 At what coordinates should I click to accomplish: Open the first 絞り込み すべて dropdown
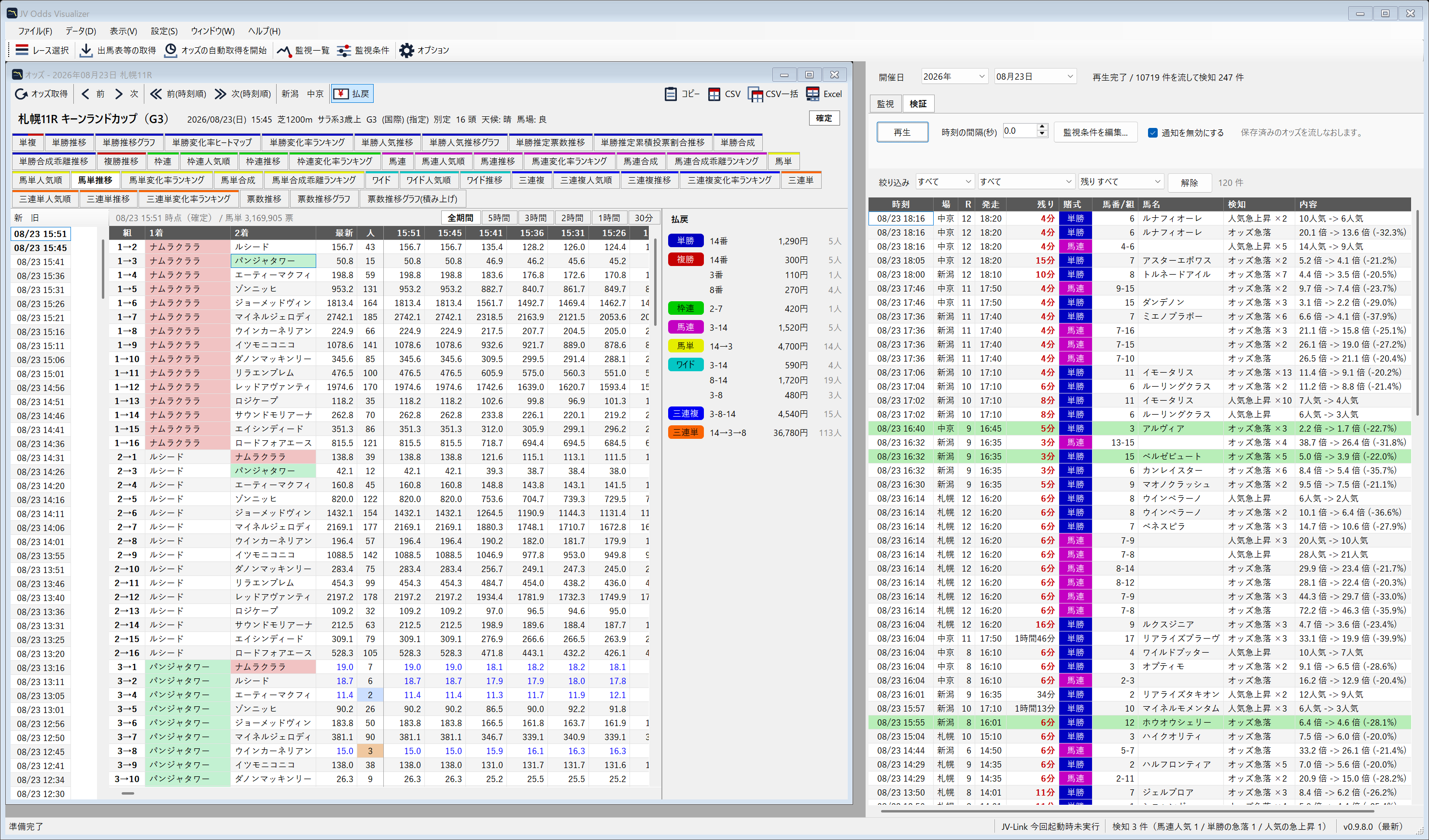pyautogui.click(x=945, y=182)
